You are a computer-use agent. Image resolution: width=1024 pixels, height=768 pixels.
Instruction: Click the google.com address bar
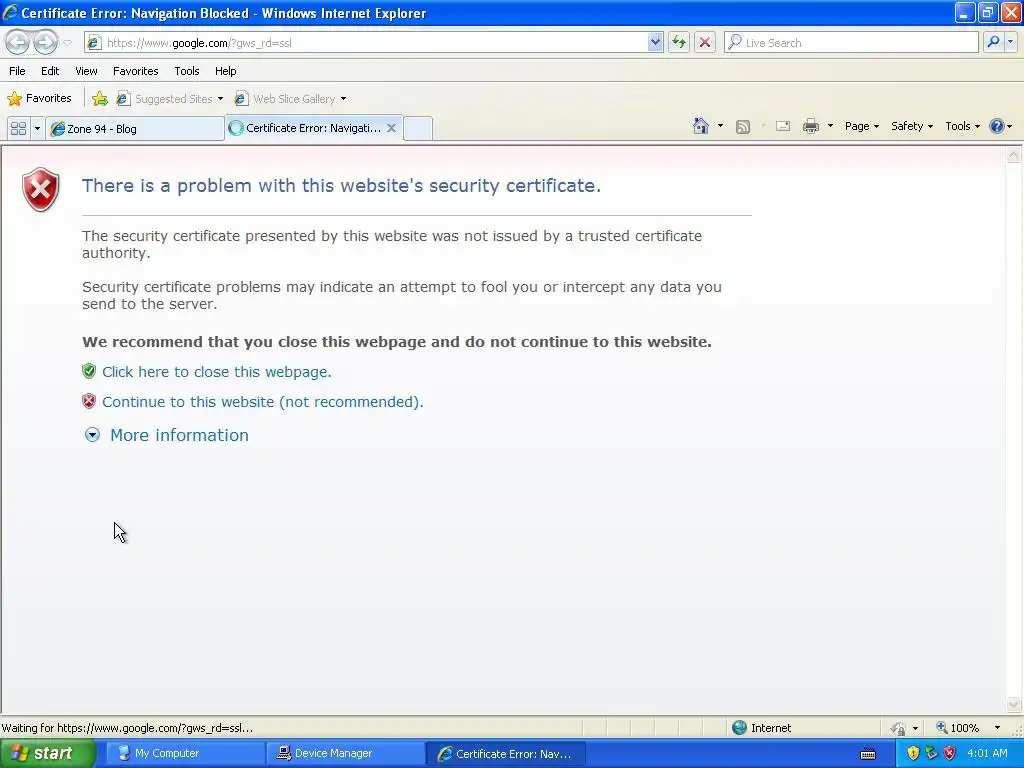376,42
